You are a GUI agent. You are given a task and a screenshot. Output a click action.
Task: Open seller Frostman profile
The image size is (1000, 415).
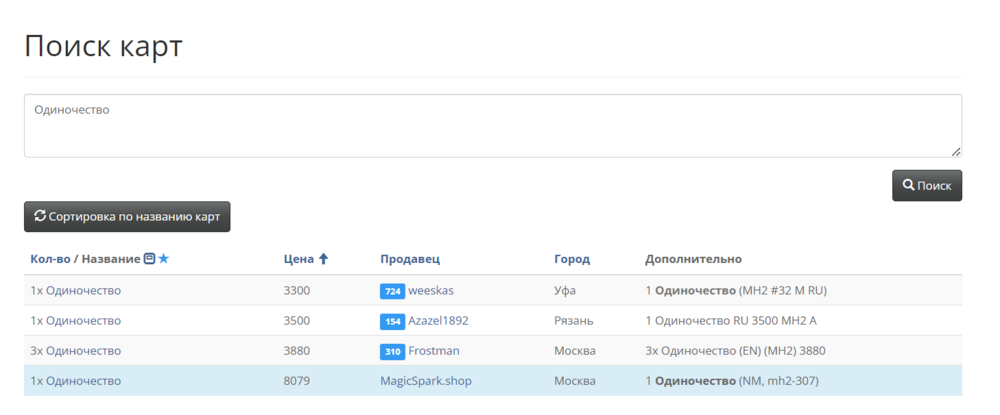(434, 351)
